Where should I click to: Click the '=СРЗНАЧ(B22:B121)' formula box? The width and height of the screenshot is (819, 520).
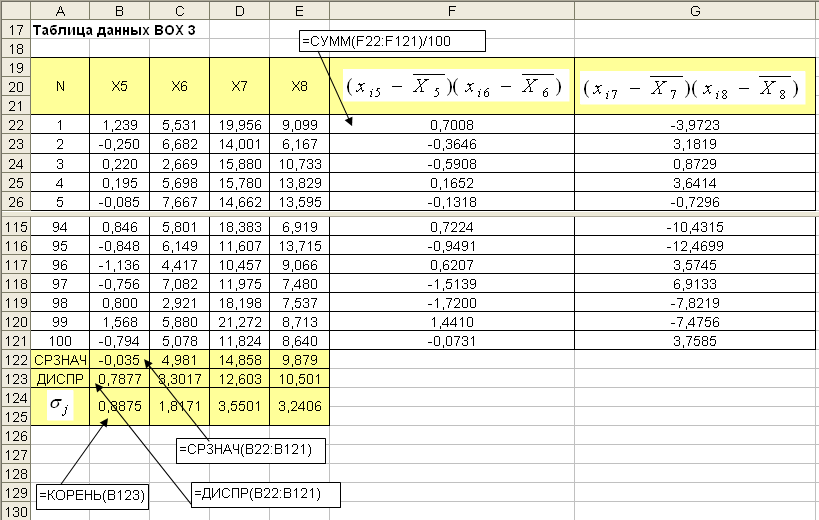[x=251, y=451]
